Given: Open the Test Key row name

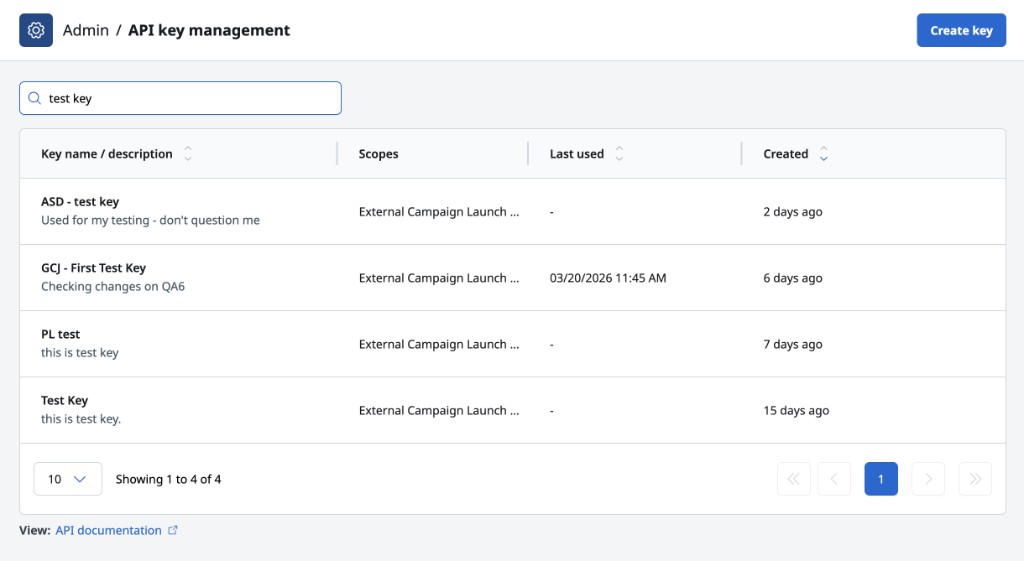Looking at the screenshot, I should (x=65, y=400).
